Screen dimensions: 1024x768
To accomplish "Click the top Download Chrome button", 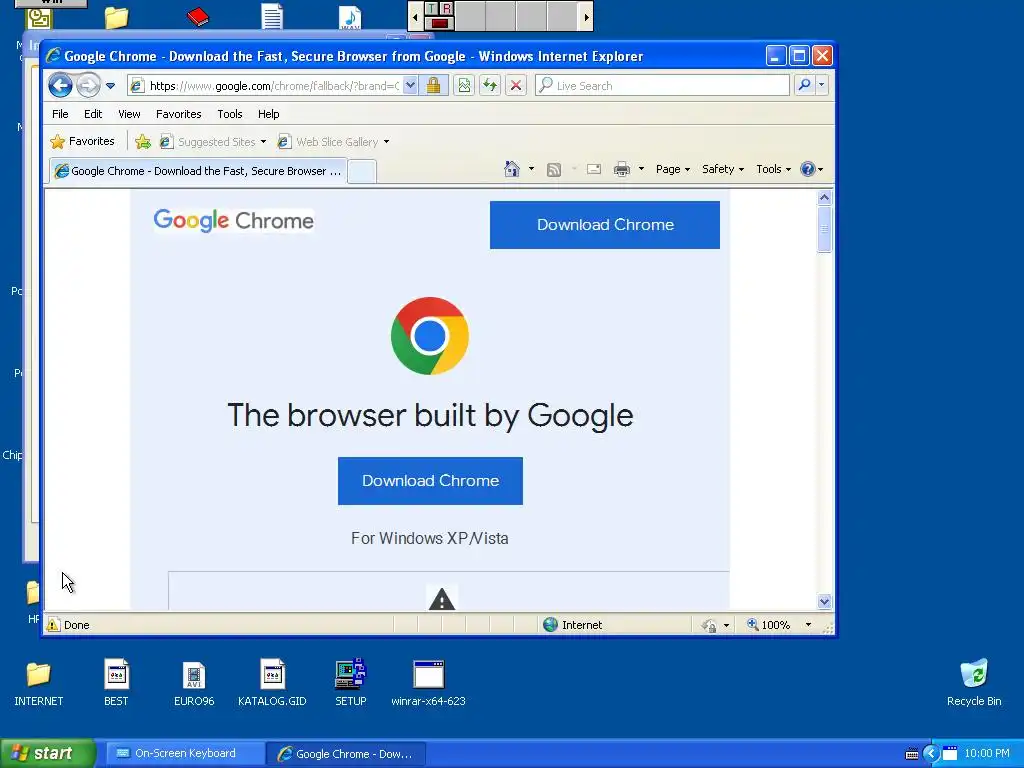I will [x=605, y=225].
